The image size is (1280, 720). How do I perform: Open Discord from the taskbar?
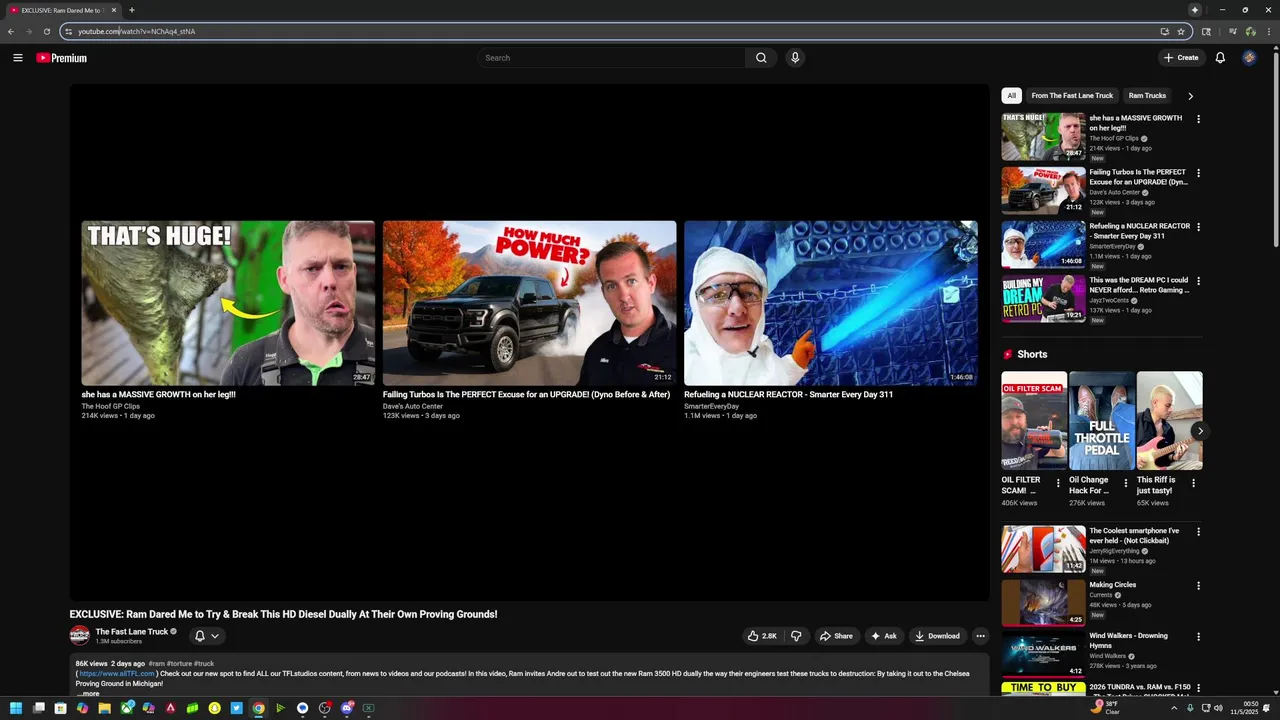[347, 708]
